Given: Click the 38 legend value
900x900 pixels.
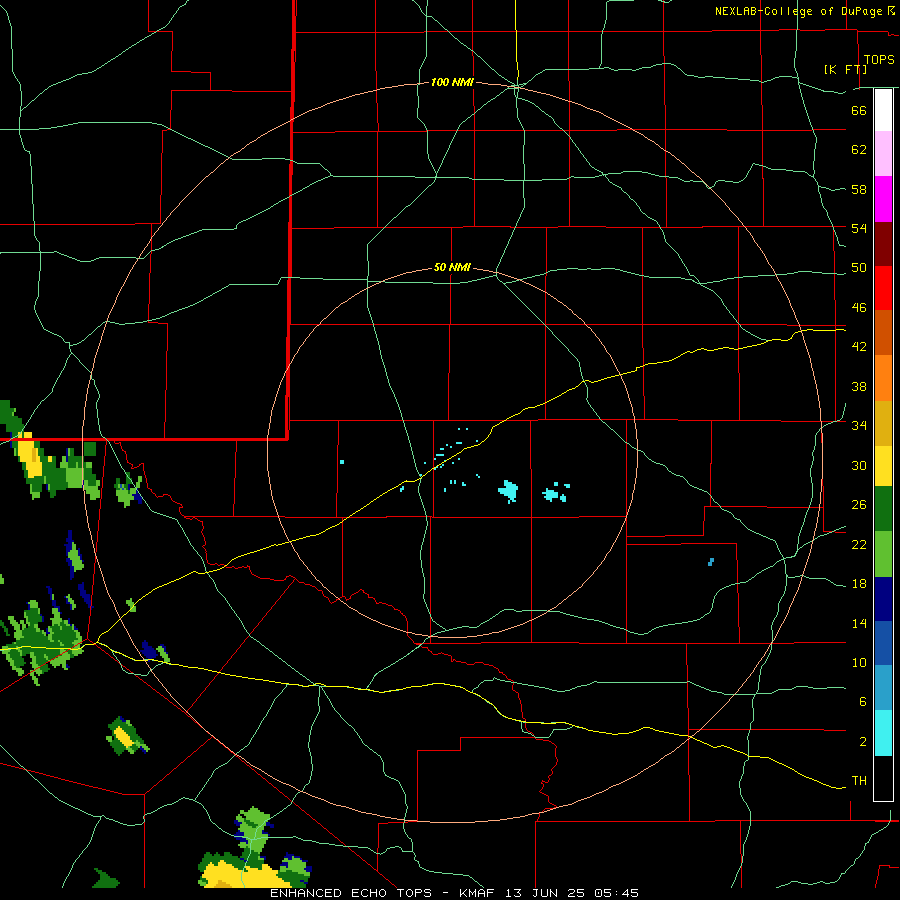Looking at the screenshot, I should (859, 386).
